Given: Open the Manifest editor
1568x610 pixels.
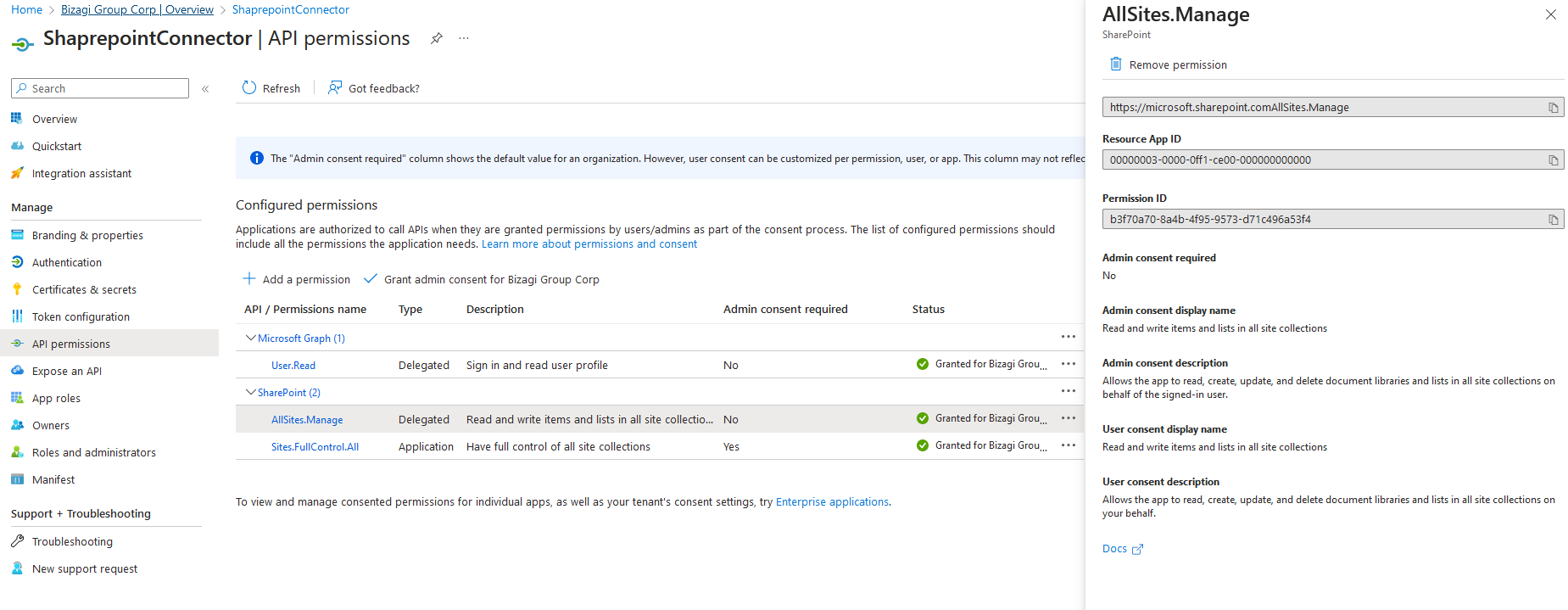Looking at the screenshot, I should (x=53, y=479).
